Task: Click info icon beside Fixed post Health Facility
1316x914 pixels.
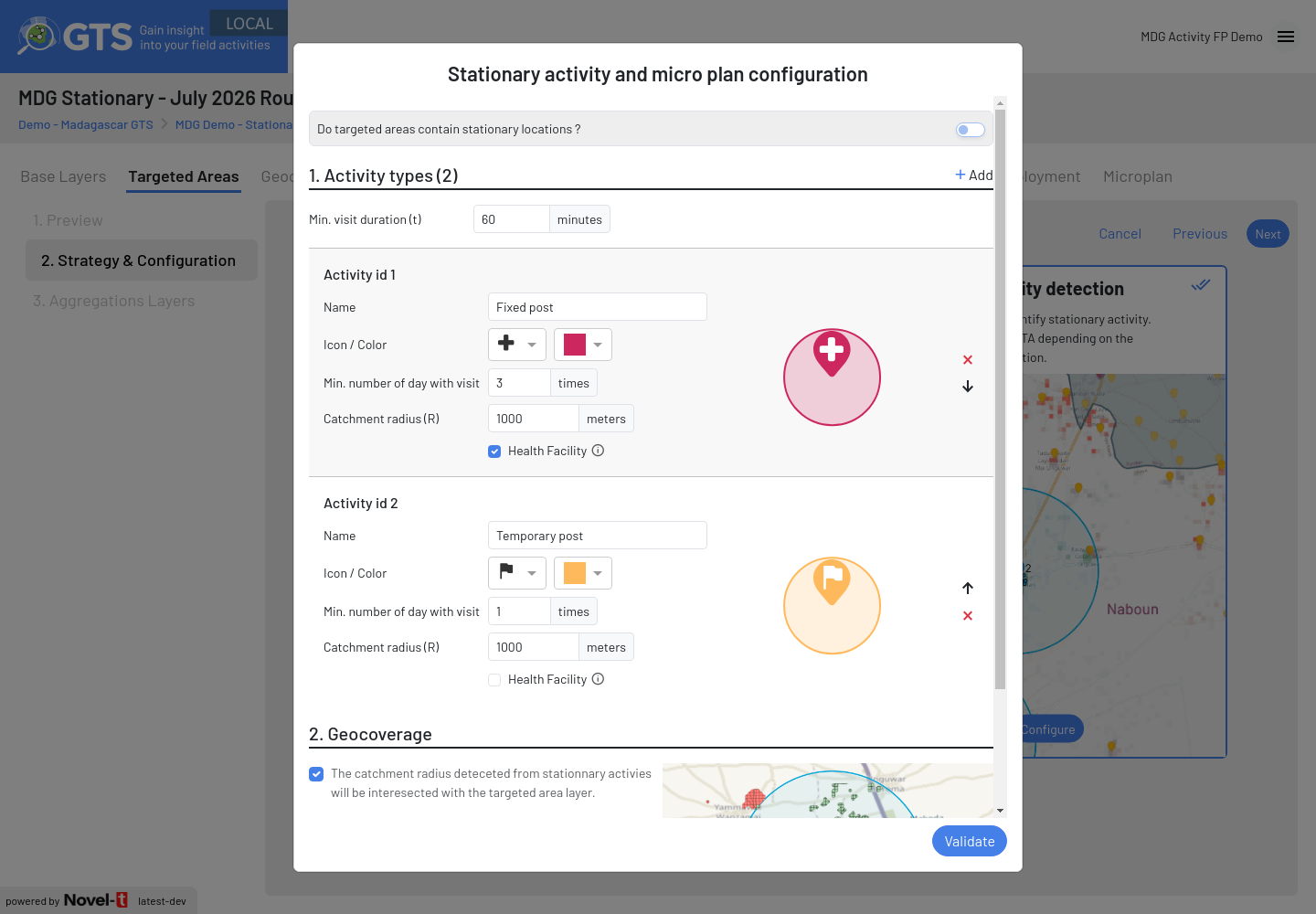Action: (598, 451)
